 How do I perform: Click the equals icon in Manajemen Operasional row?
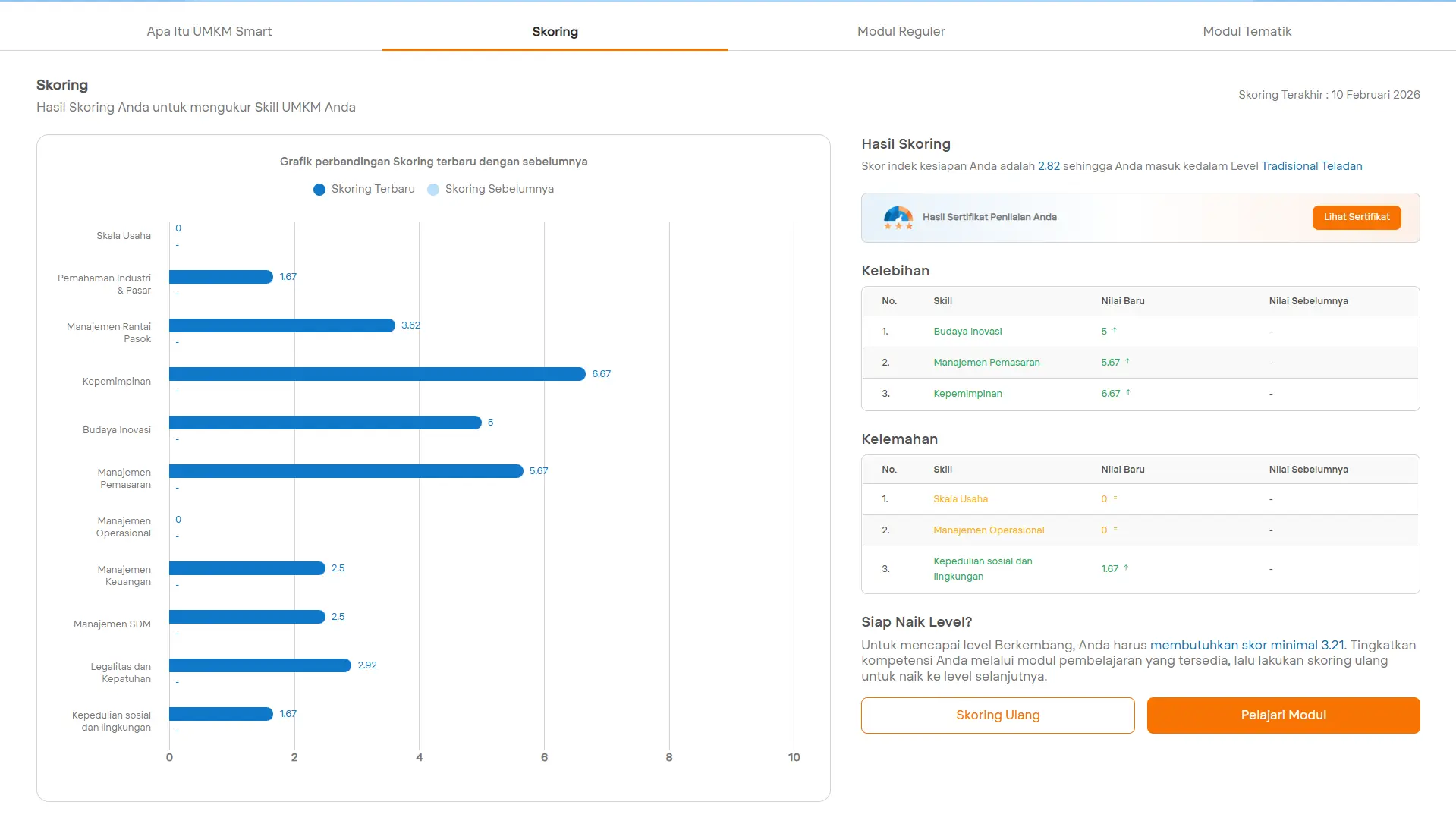[1115, 530]
